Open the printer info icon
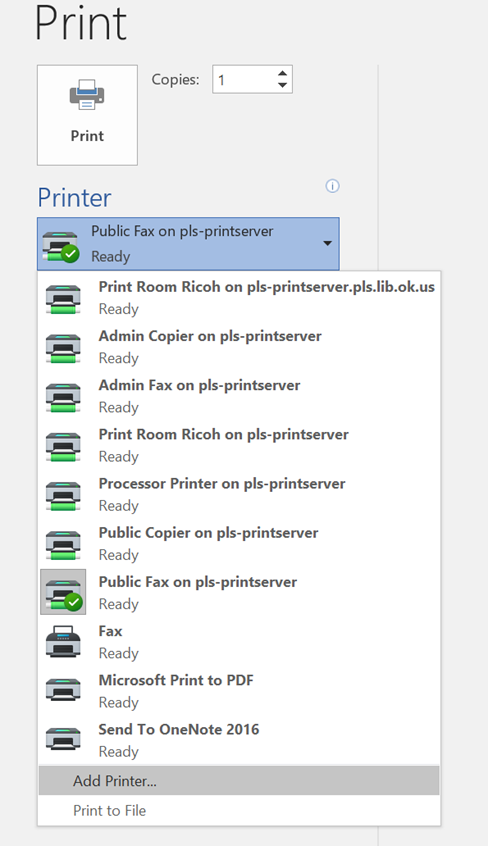The width and height of the screenshot is (488, 846). coord(333,186)
